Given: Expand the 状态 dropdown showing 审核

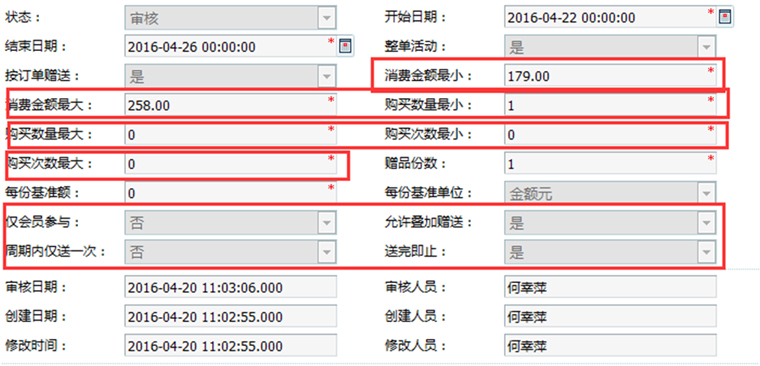Looking at the screenshot, I should pos(327,18).
